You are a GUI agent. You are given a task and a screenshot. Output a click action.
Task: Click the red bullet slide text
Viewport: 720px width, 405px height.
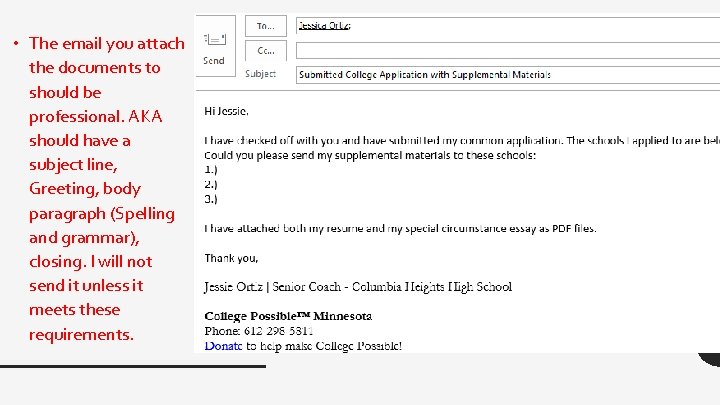[x=107, y=189]
